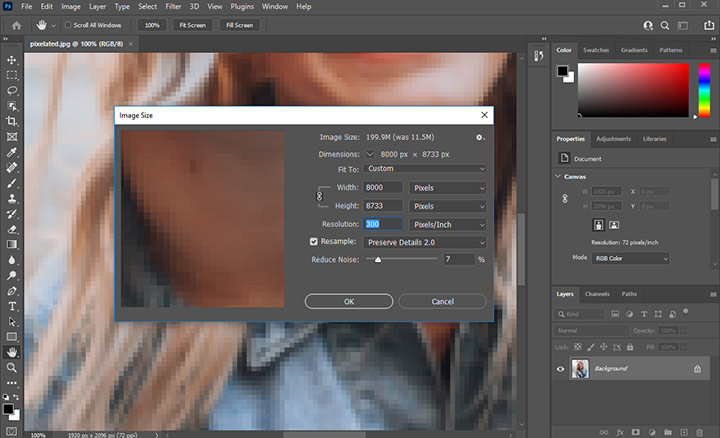Select the Move tool in the toolbar
Viewport: 720px width, 438px height.
click(x=12, y=60)
